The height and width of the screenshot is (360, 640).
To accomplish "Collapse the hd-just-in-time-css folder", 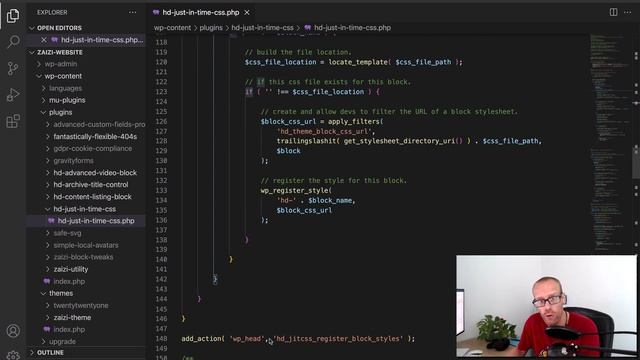I will (x=84, y=209).
